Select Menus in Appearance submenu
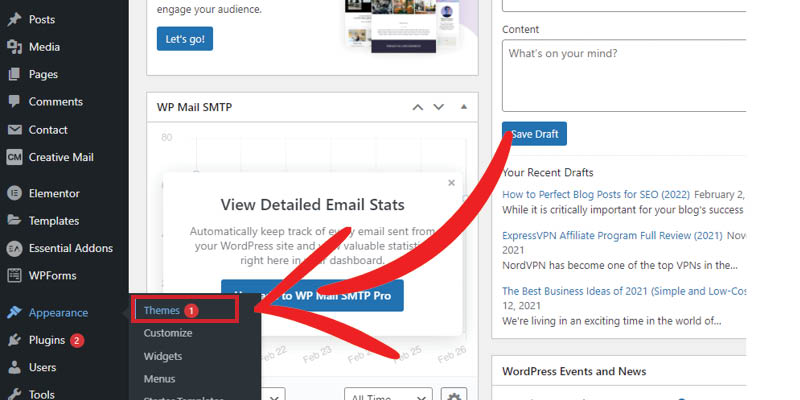The image size is (800, 400). click(159, 379)
